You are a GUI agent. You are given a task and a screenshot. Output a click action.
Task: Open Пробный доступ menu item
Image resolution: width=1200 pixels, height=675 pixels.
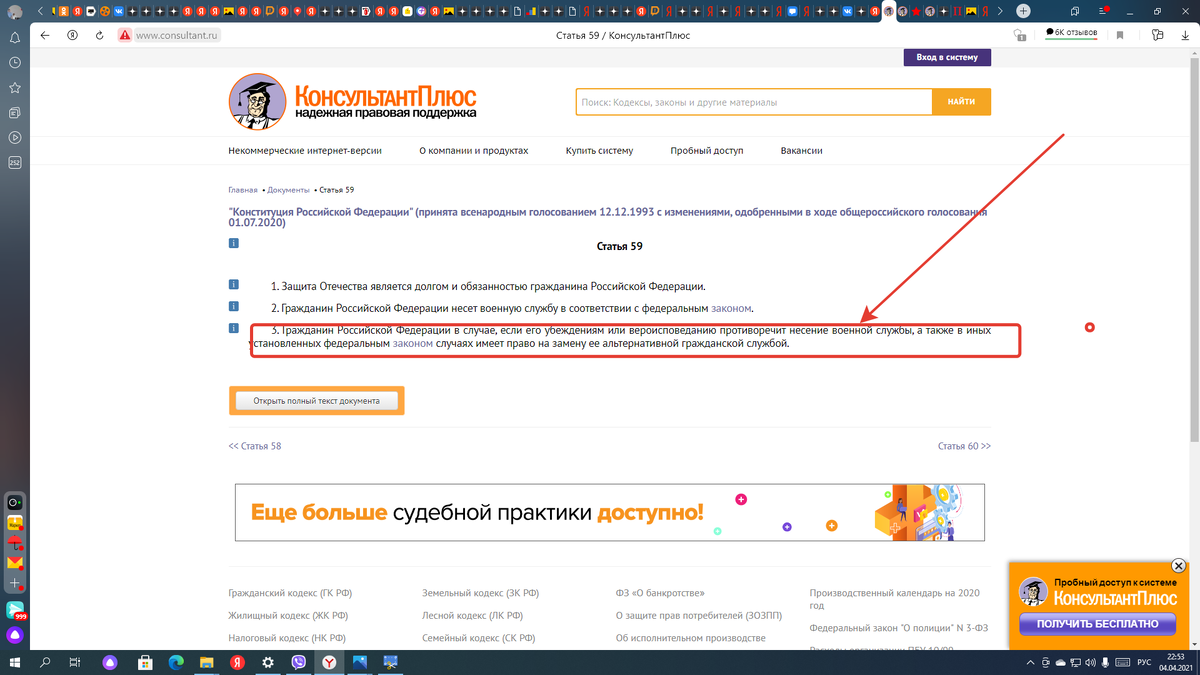707,151
